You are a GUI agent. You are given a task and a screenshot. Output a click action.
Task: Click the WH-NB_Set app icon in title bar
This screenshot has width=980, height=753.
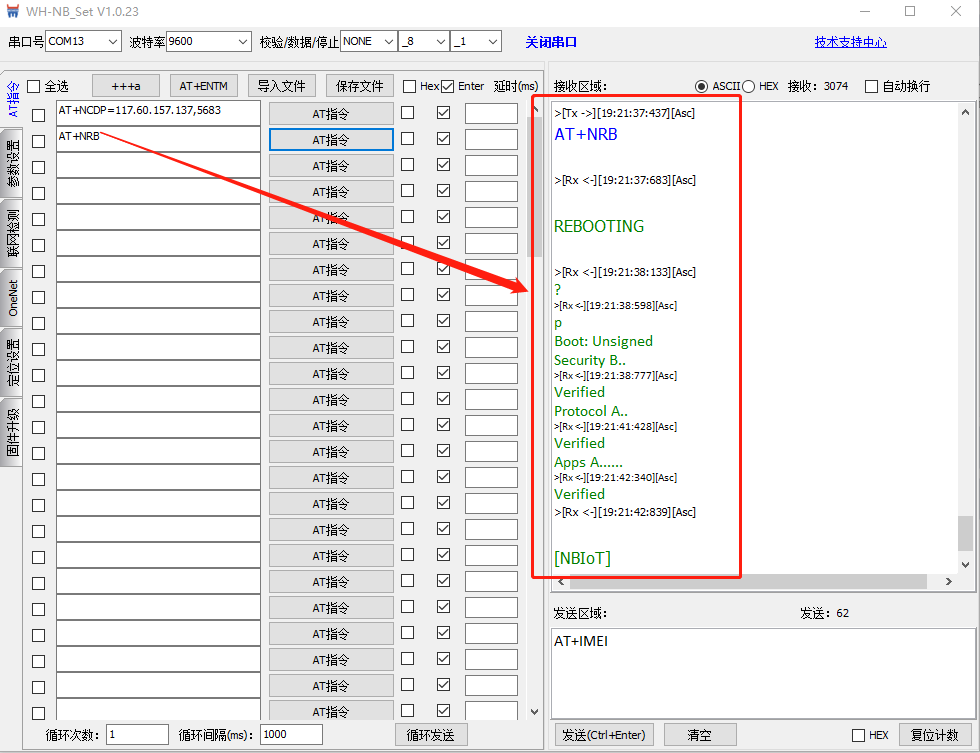point(12,11)
